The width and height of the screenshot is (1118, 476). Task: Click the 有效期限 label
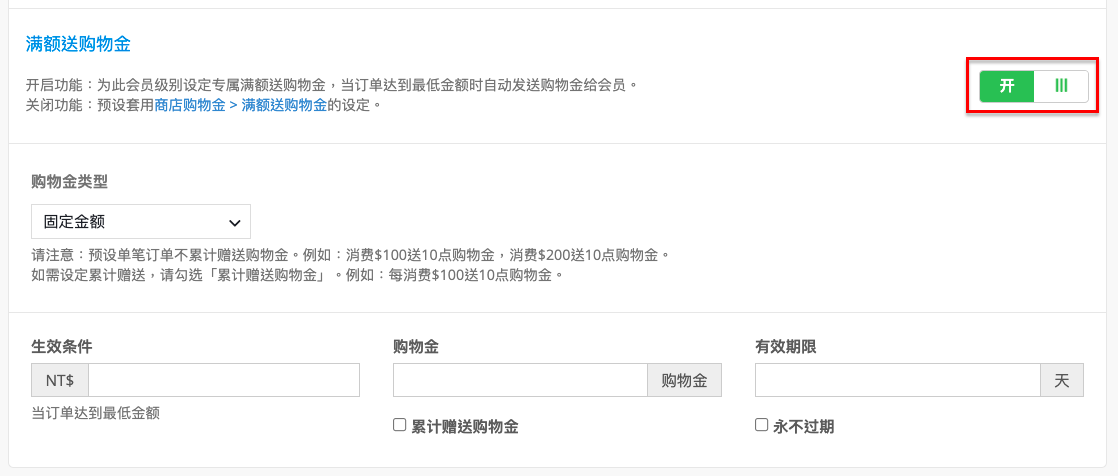[x=786, y=347]
